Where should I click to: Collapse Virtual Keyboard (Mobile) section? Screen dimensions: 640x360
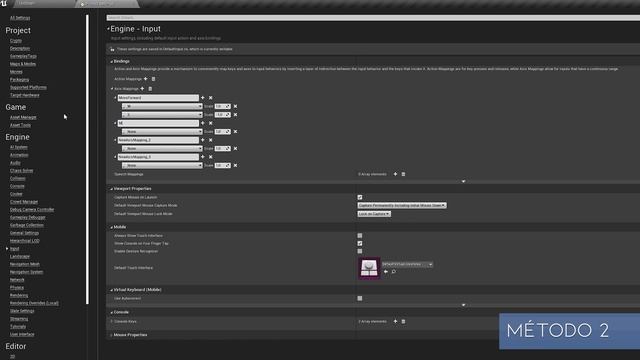[x=112, y=290]
